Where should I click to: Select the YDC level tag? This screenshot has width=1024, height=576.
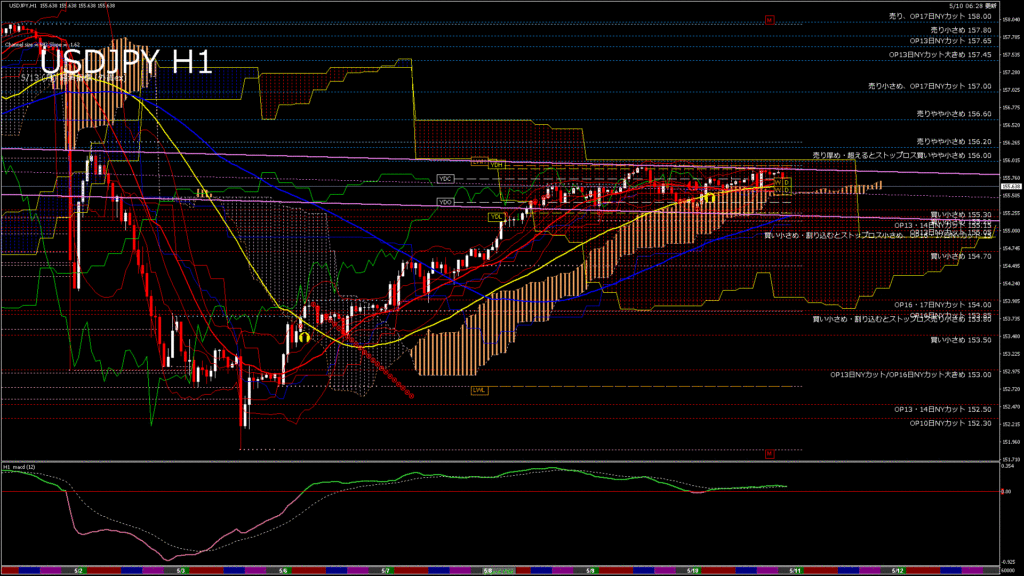point(445,179)
